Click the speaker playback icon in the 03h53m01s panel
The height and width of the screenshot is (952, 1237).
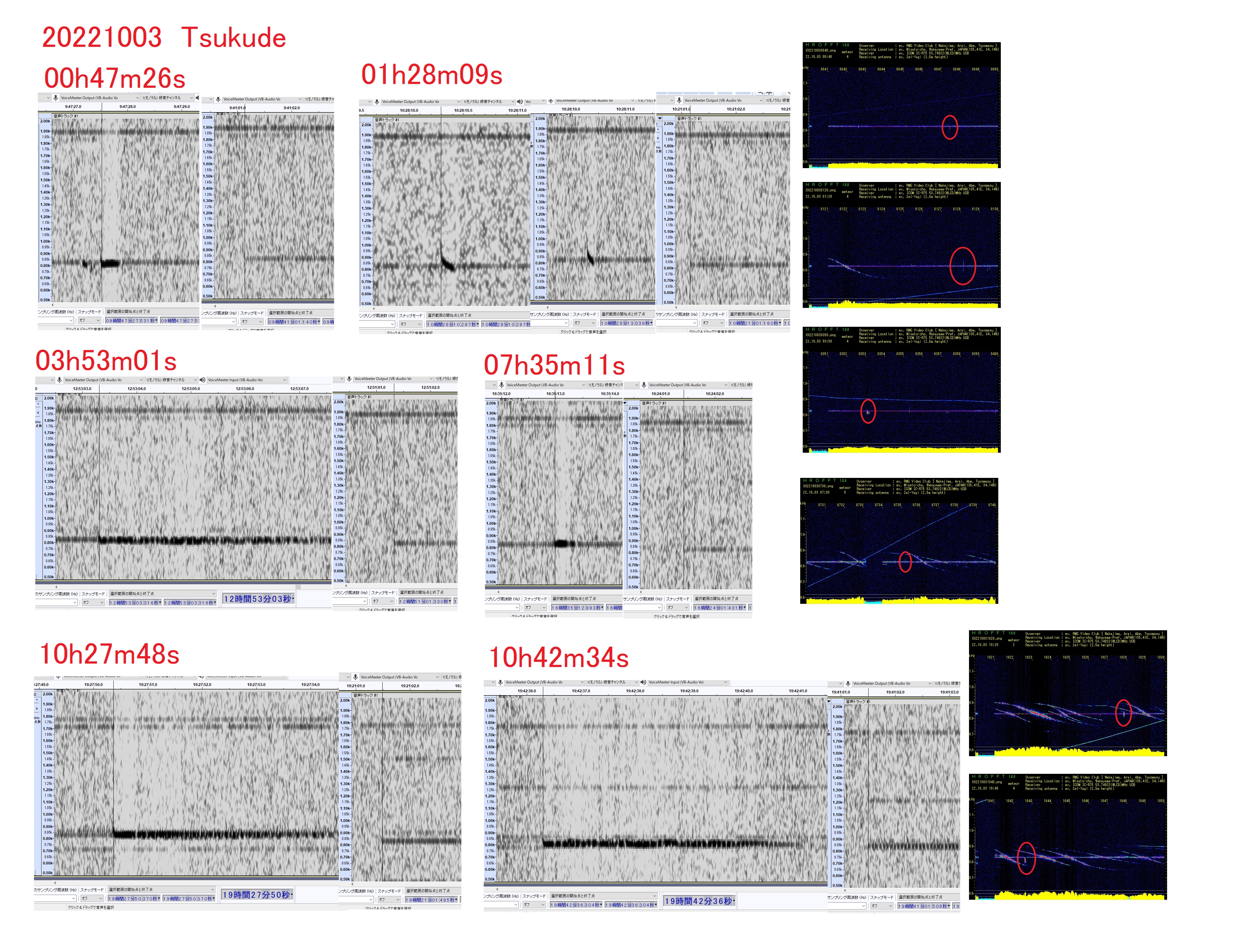(202, 380)
